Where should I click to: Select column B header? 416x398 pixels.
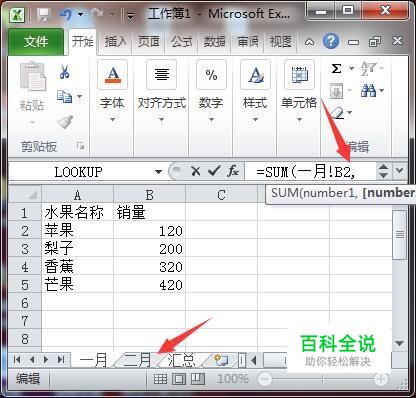coord(149,195)
